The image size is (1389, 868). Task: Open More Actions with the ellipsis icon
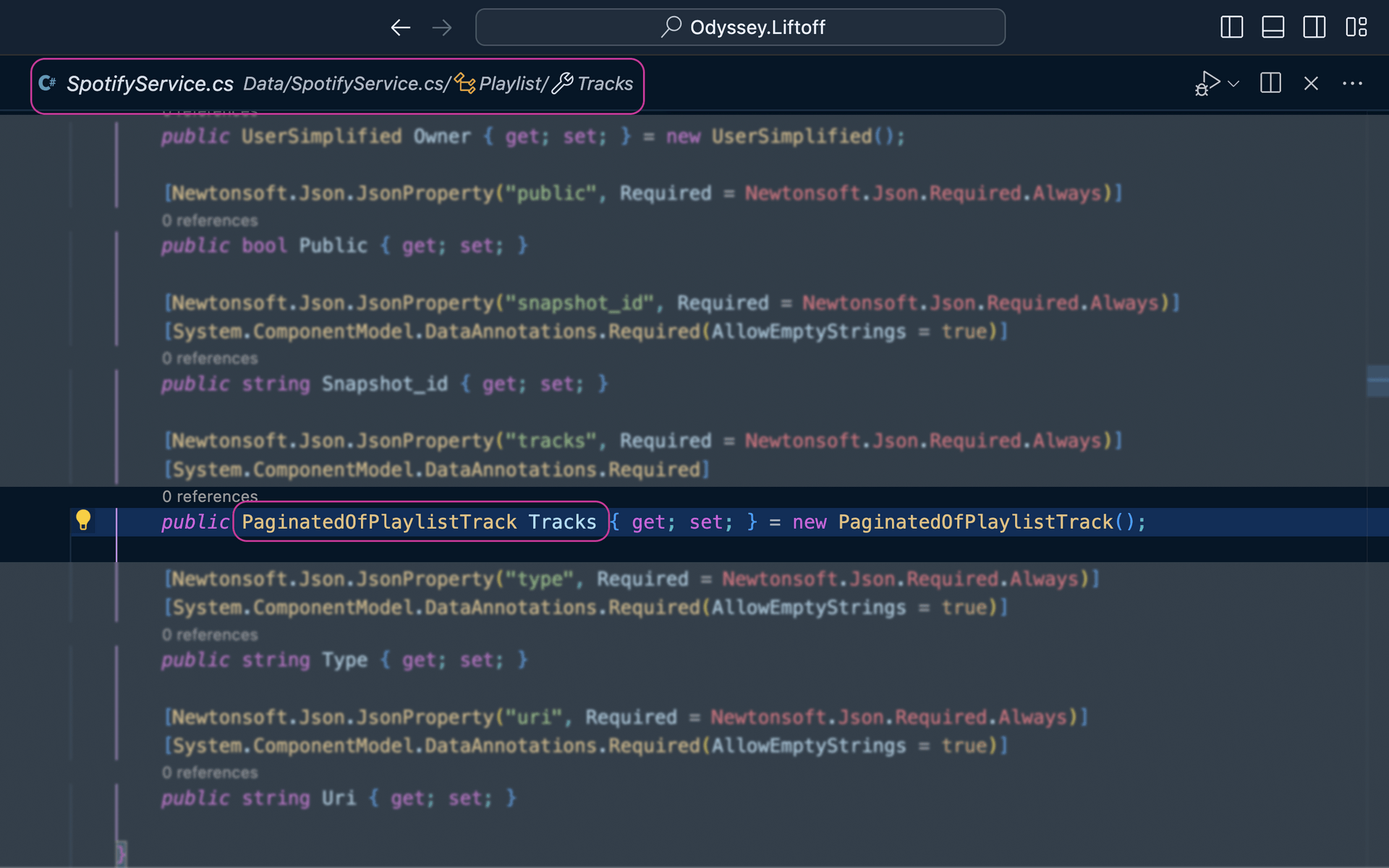1352,83
